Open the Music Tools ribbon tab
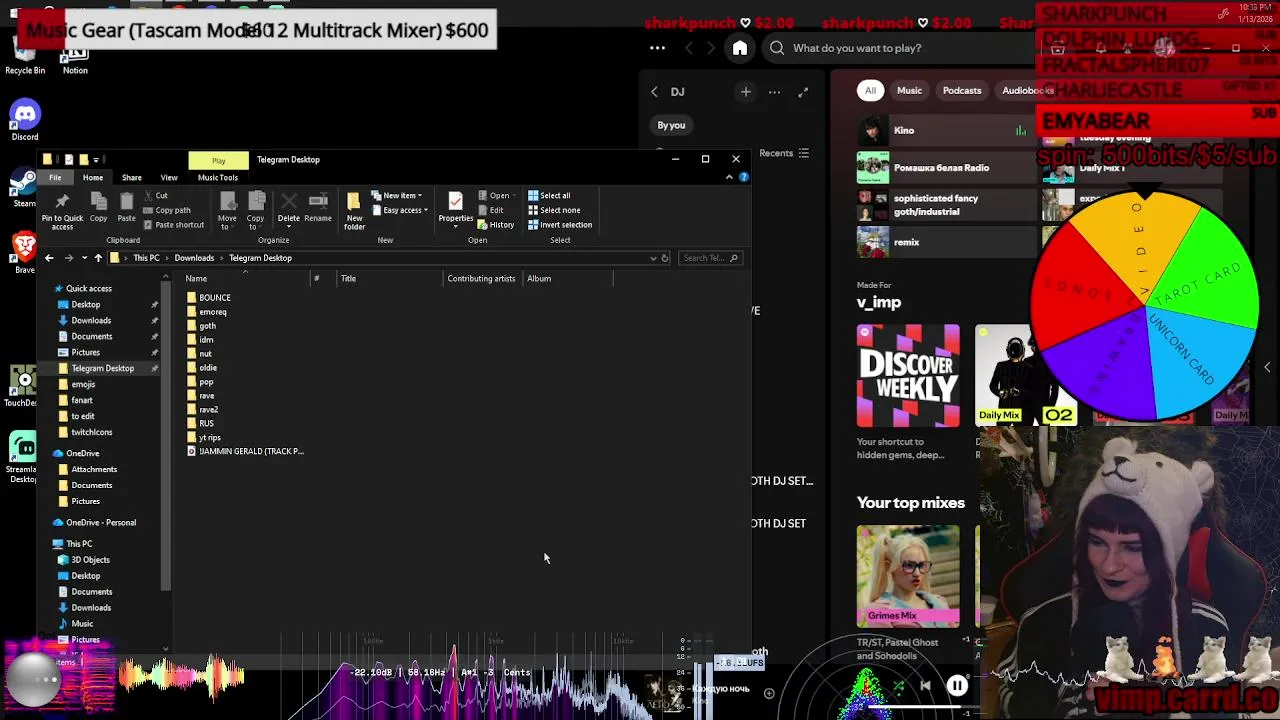The image size is (1280, 720). click(x=218, y=178)
